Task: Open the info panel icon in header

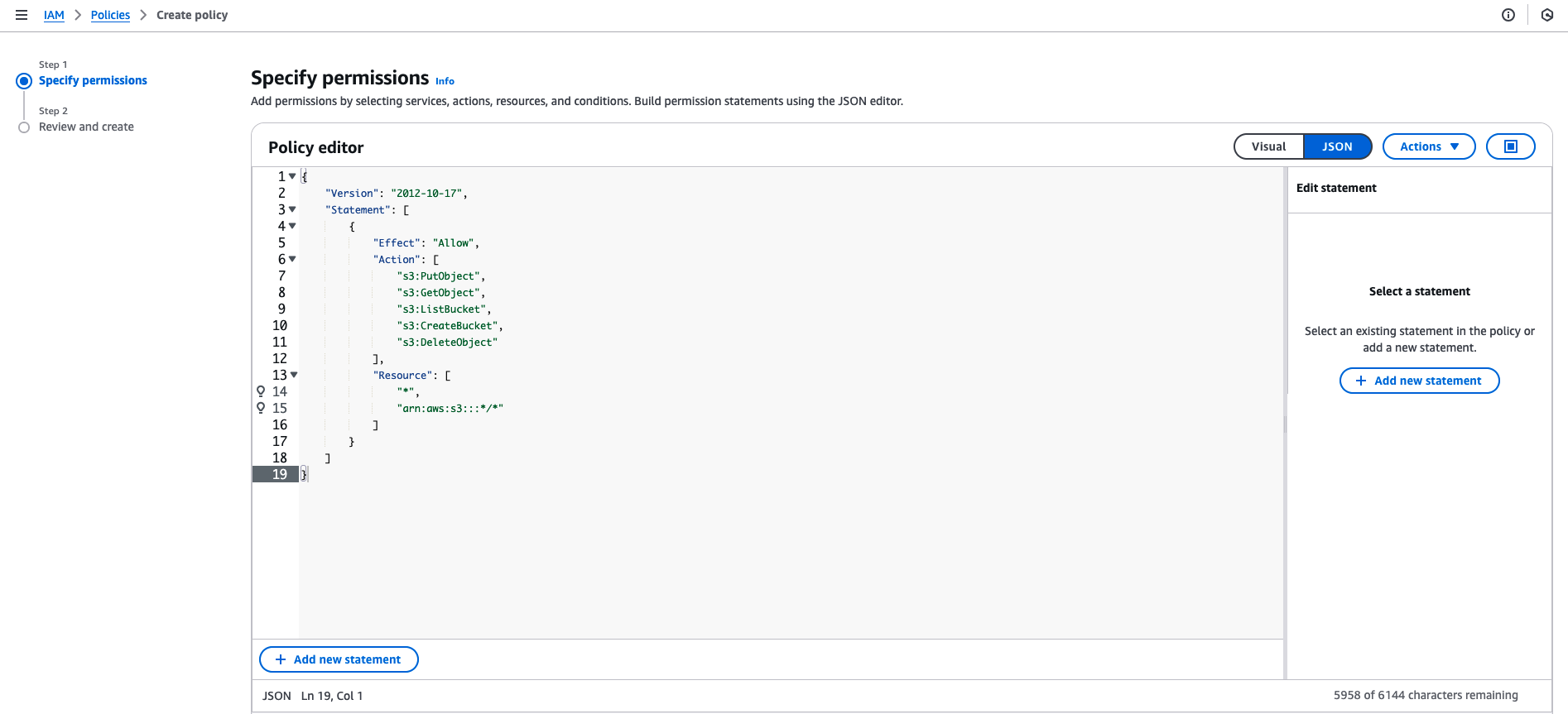Action: (x=1508, y=15)
